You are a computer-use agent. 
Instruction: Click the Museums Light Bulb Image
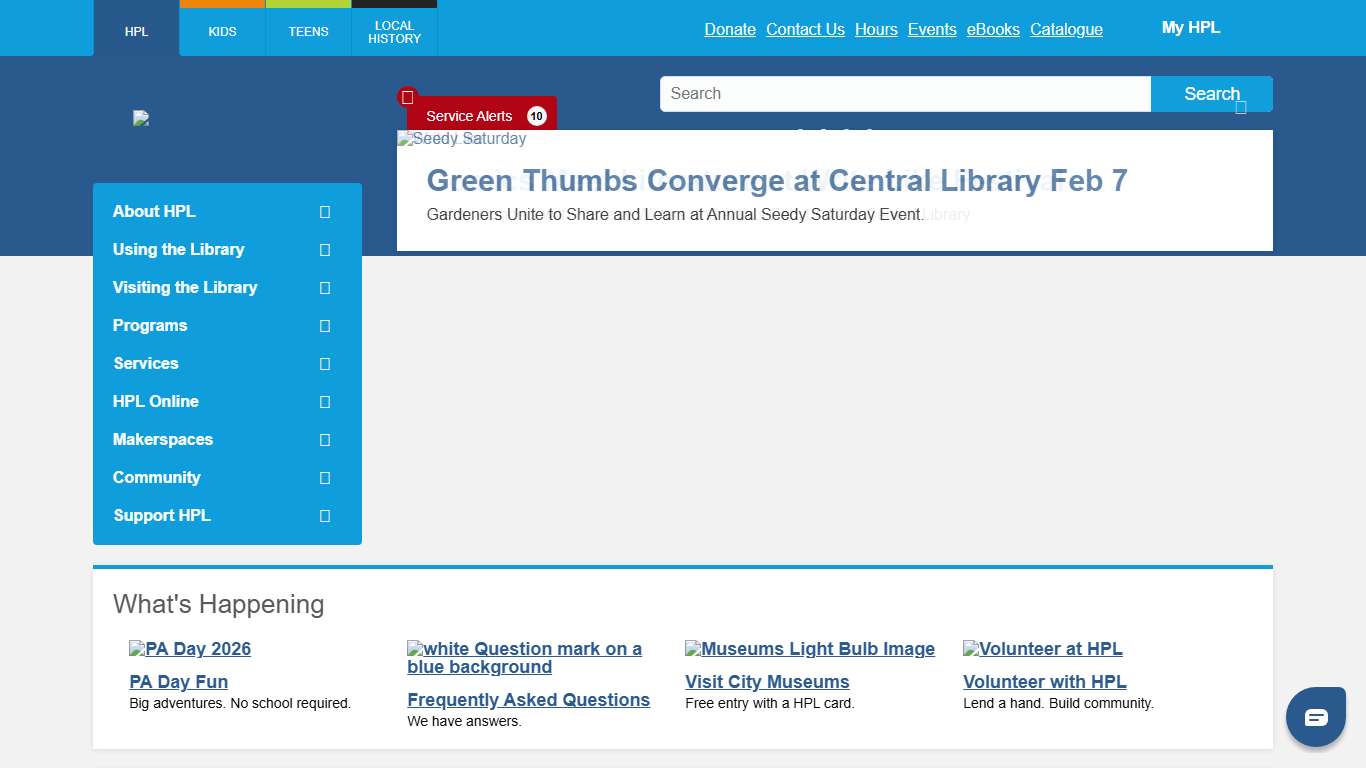(x=809, y=649)
